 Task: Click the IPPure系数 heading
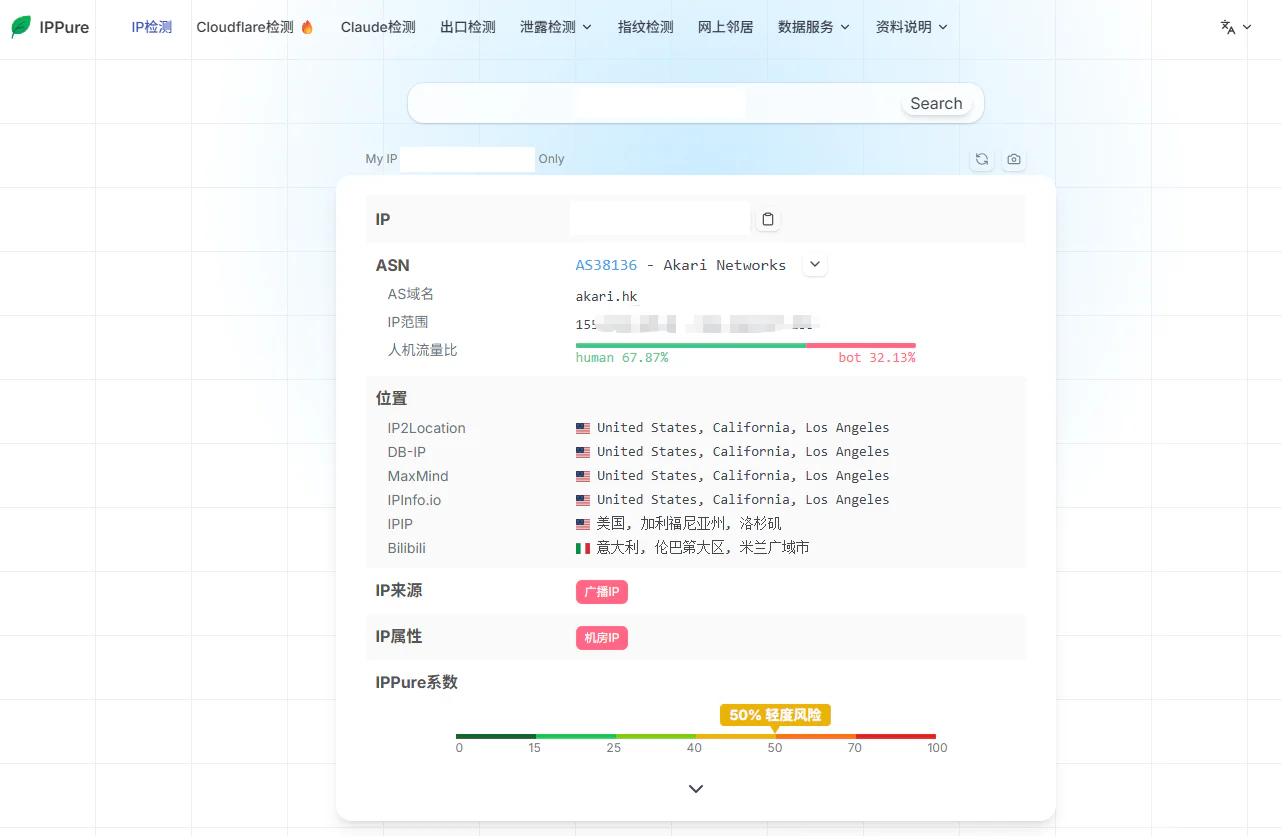(417, 682)
